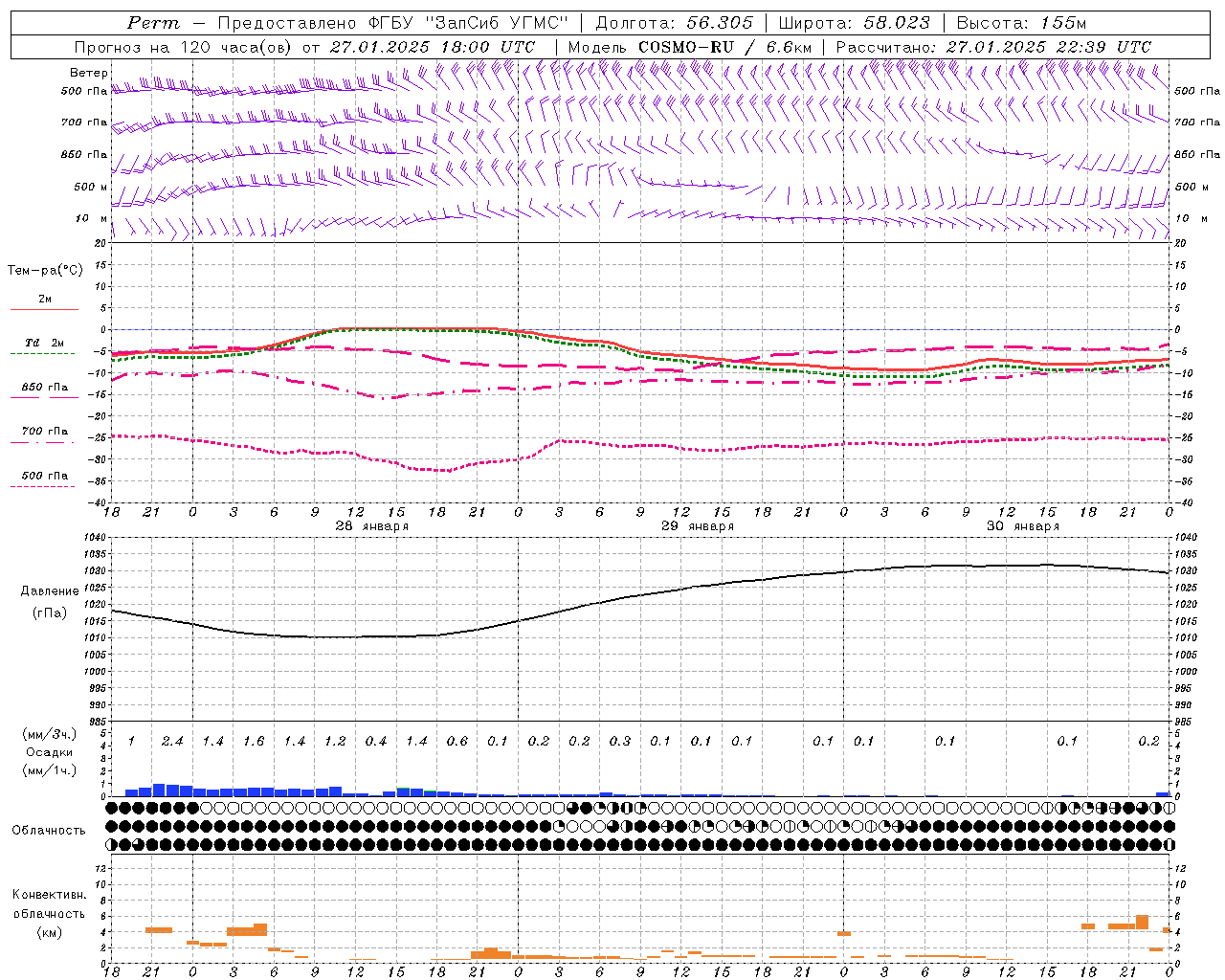Click the station name "Perm" in header
Image resolution: width=1225 pixels, height=980 pixels.
[x=153, y=23]
